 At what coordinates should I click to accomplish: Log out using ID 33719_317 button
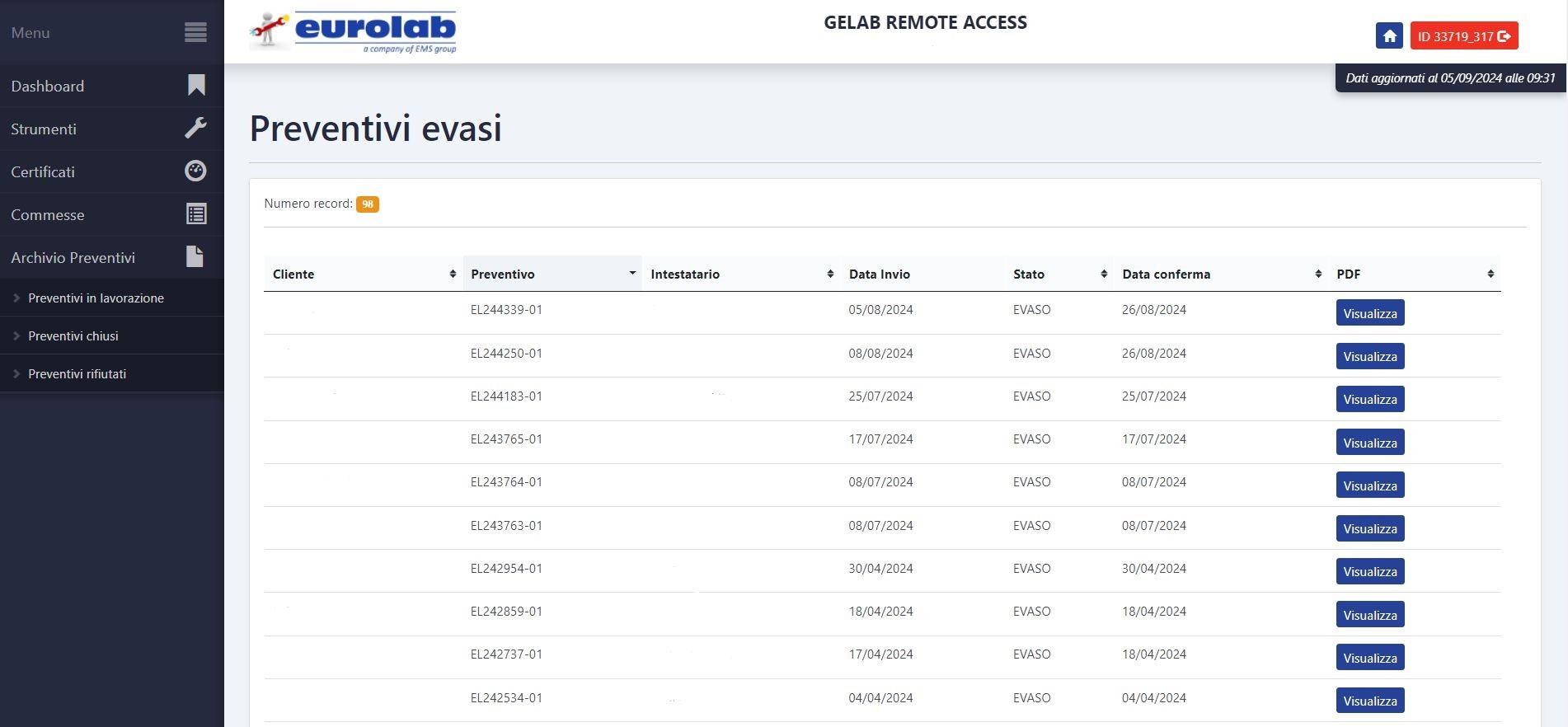[x=1464, y=35]
